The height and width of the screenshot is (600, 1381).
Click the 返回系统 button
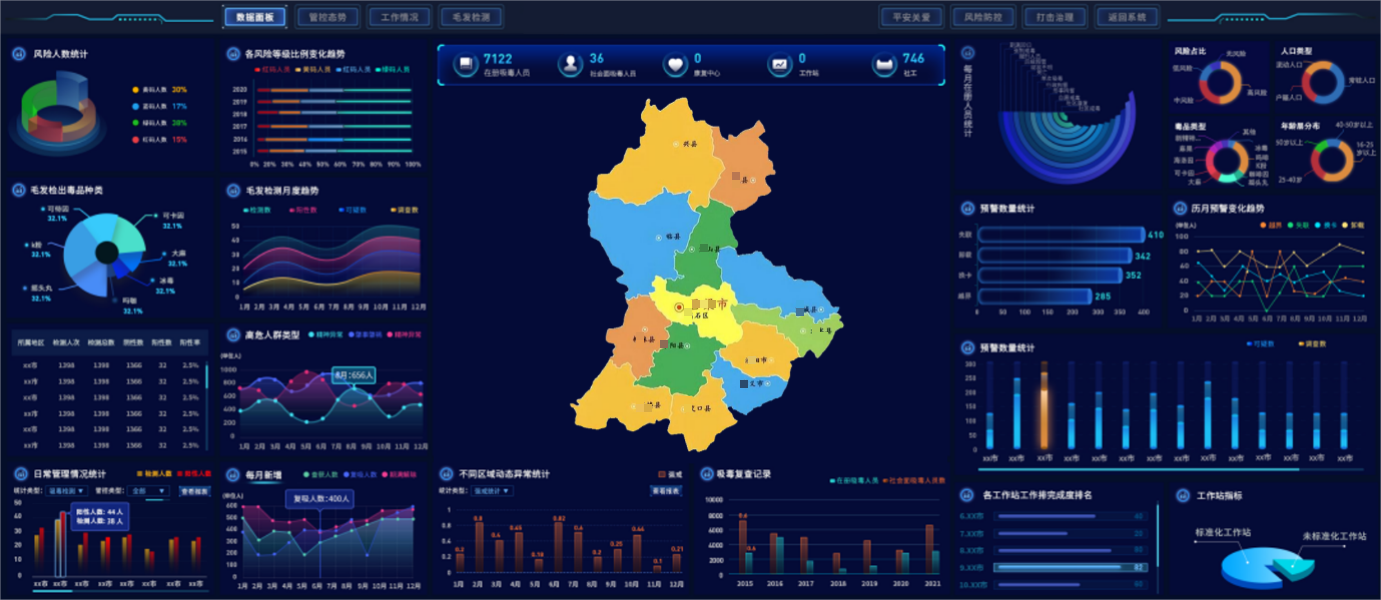pos(1127,17)
